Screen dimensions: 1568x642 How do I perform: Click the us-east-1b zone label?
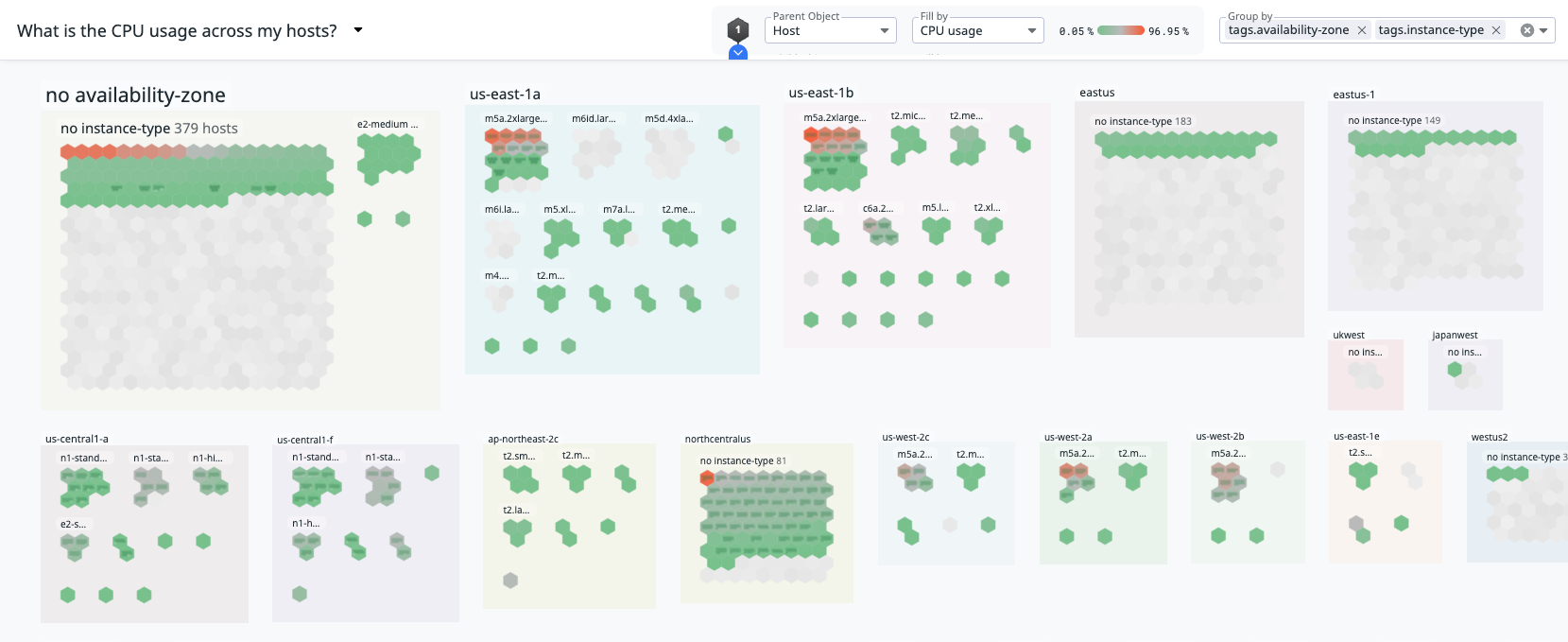(x=820, y=93)
